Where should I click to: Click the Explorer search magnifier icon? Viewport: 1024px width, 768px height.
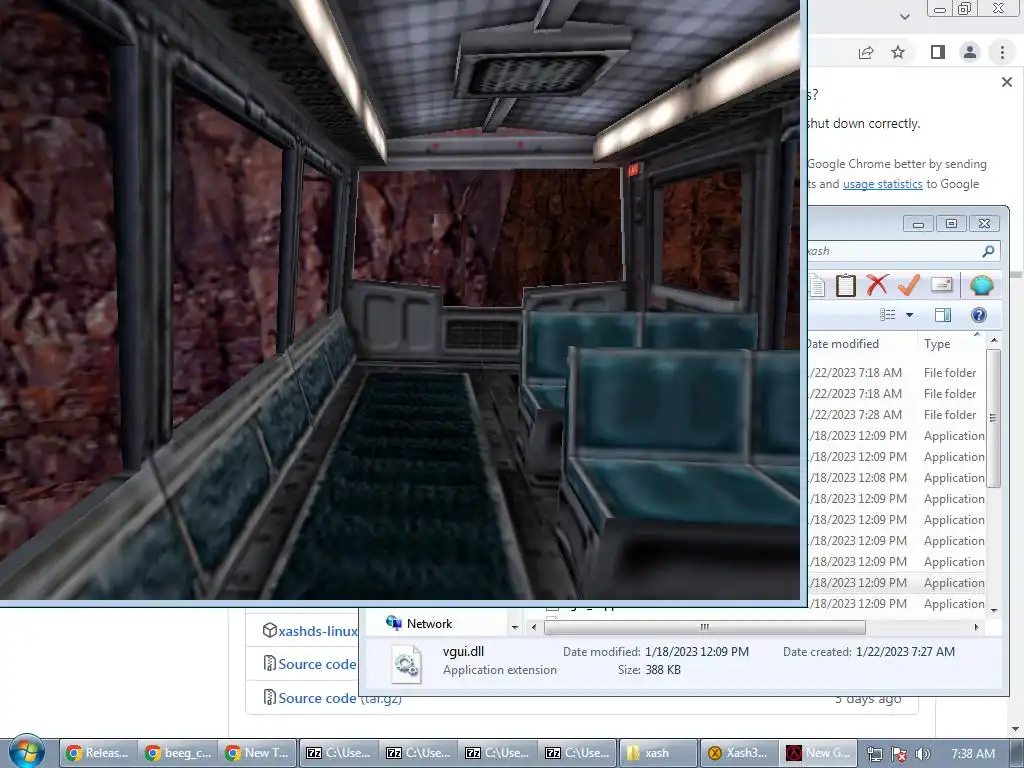pos(988,251)
